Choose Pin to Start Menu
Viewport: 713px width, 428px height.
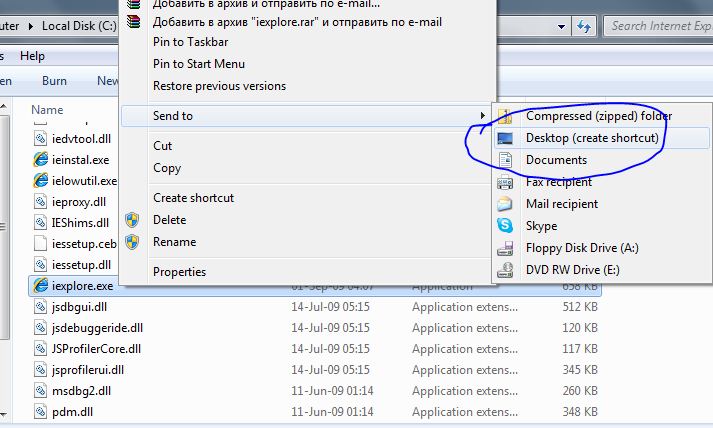tap(199, 64)
